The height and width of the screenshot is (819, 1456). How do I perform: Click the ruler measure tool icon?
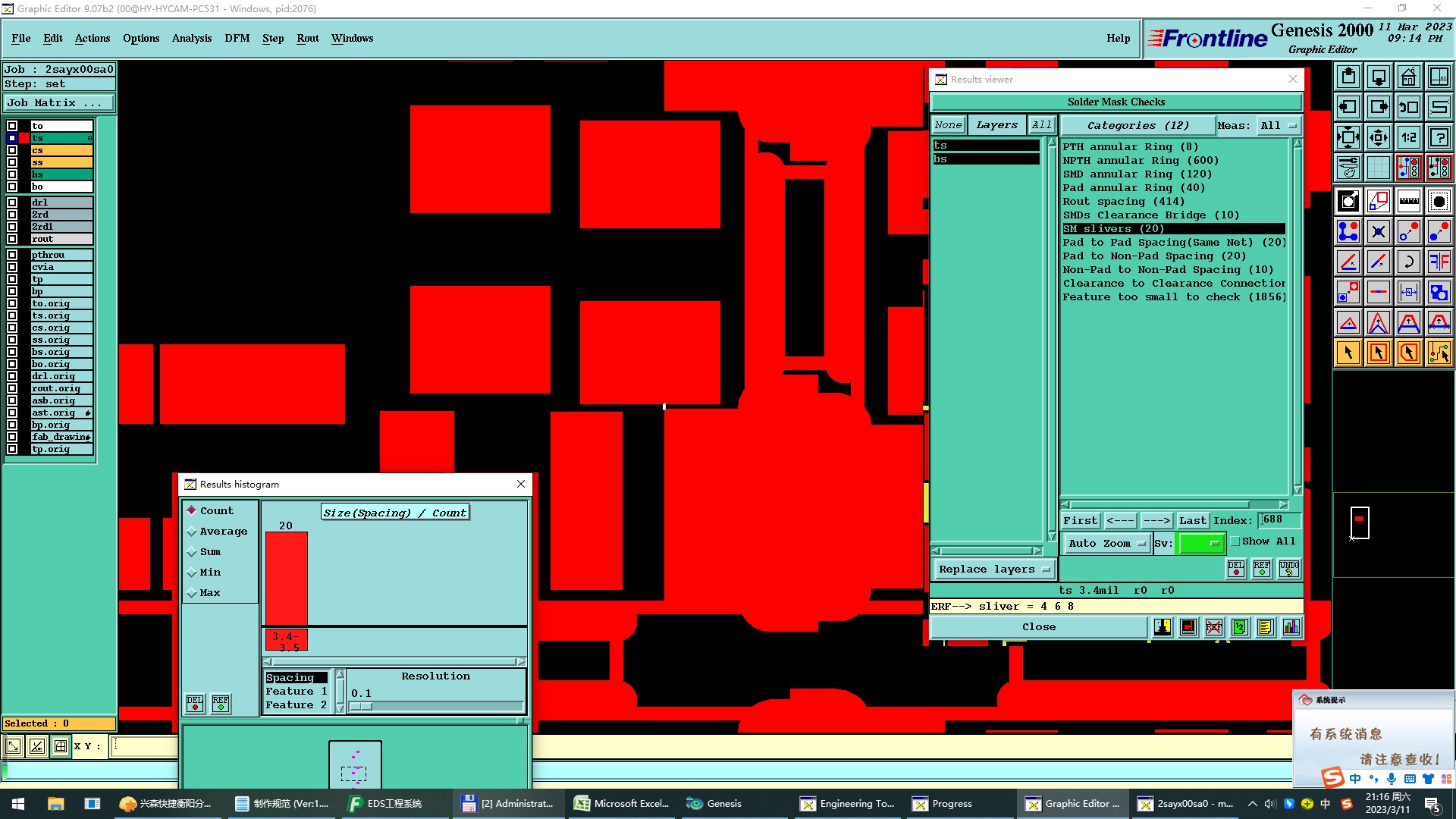[1408, 201]
